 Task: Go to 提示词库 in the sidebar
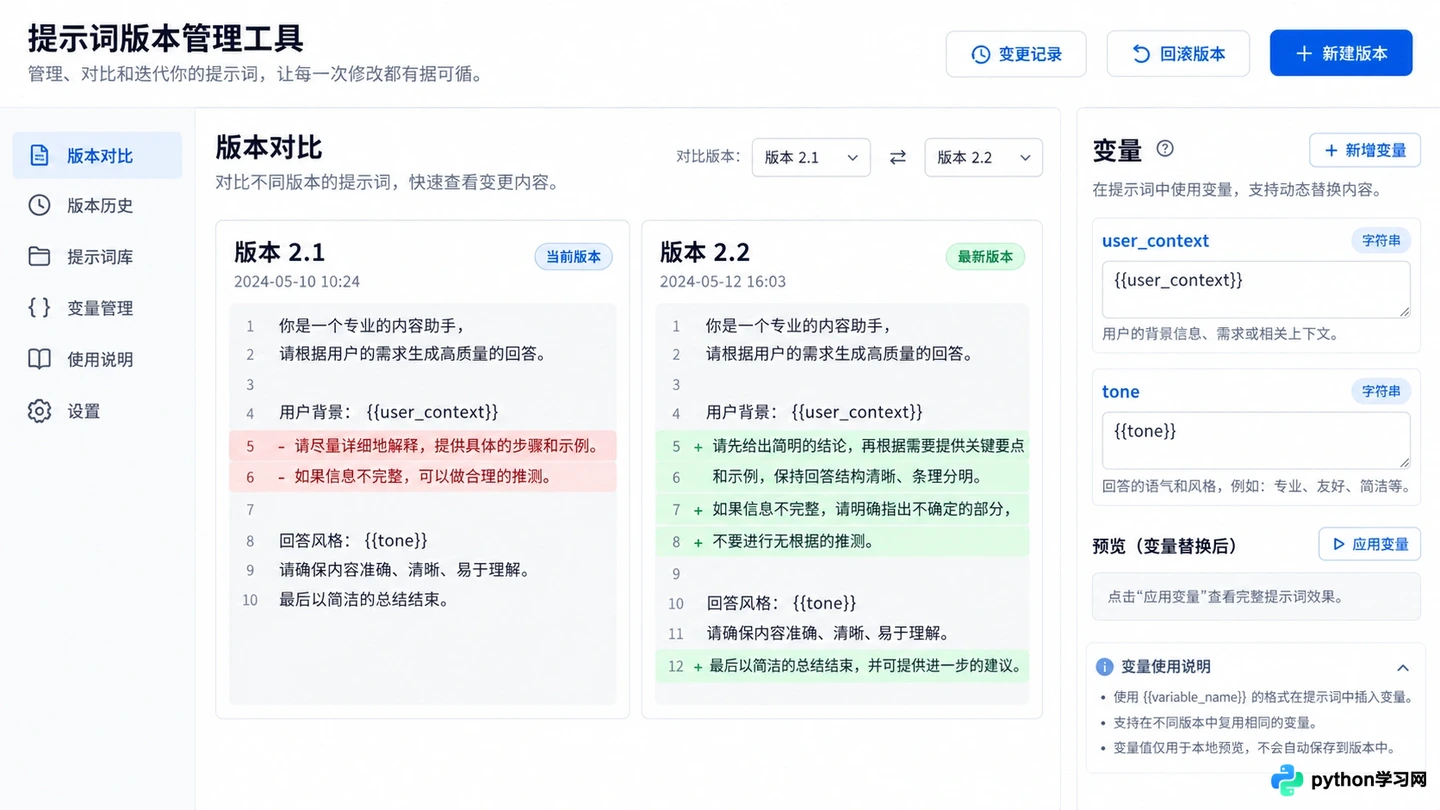point(97,257)
